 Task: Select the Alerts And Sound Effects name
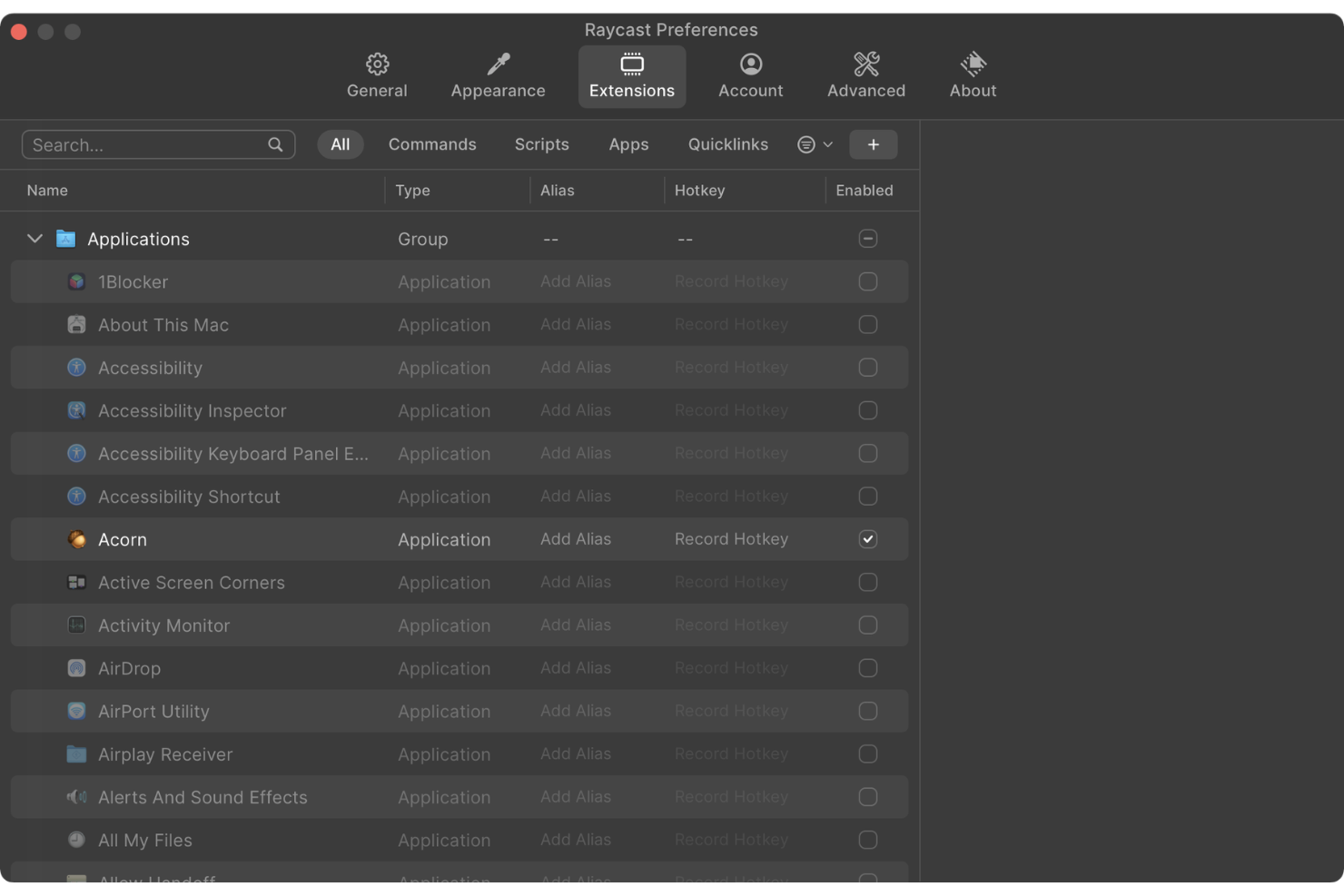pos(203,797)
